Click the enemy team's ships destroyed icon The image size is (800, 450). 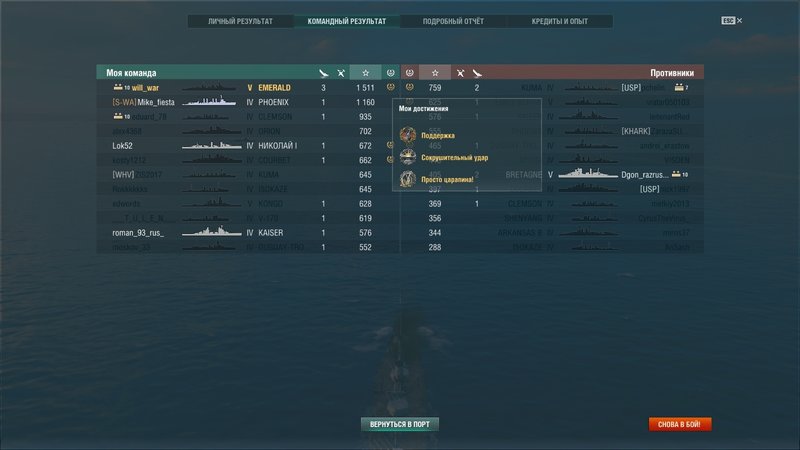(460, 73)
